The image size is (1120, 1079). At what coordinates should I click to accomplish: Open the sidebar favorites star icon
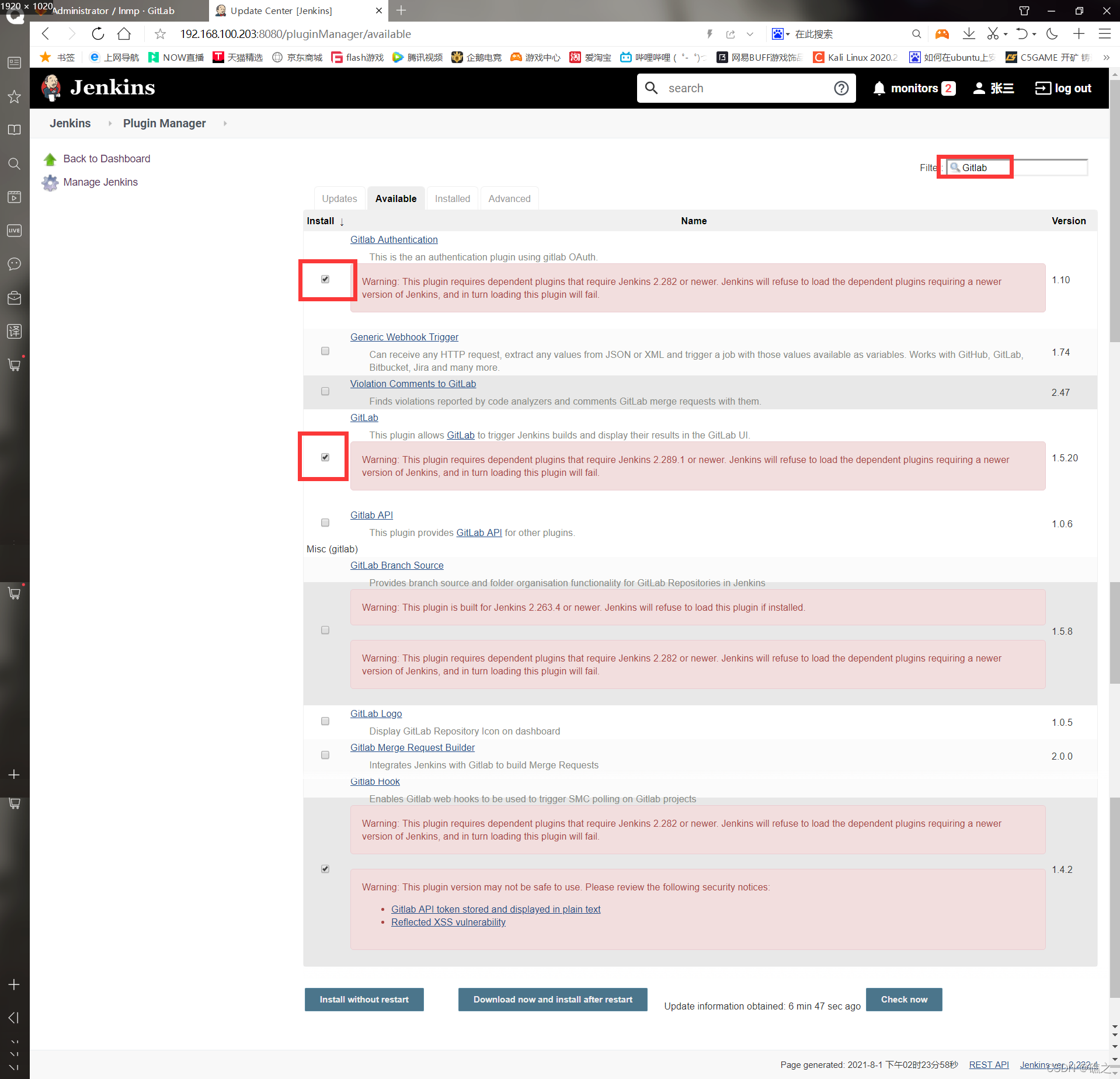click(x=15, y=96)
